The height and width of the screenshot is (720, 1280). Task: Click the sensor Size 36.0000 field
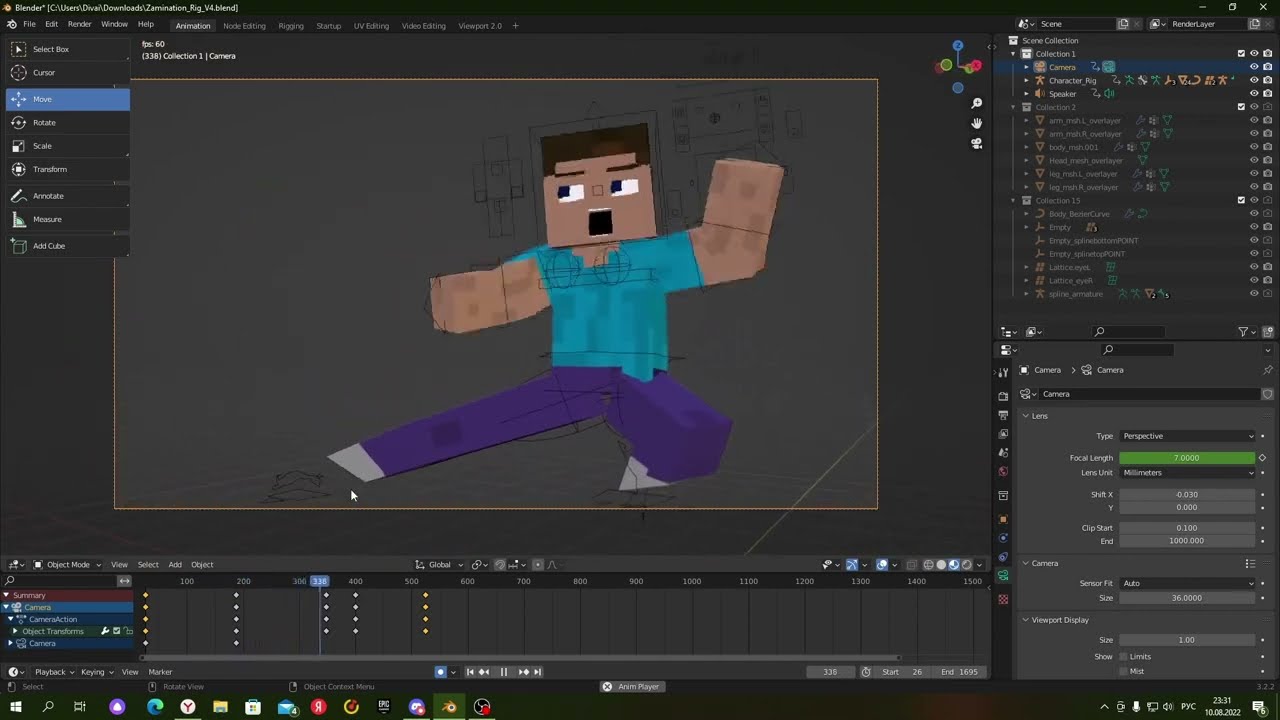tap(1187, 598)
